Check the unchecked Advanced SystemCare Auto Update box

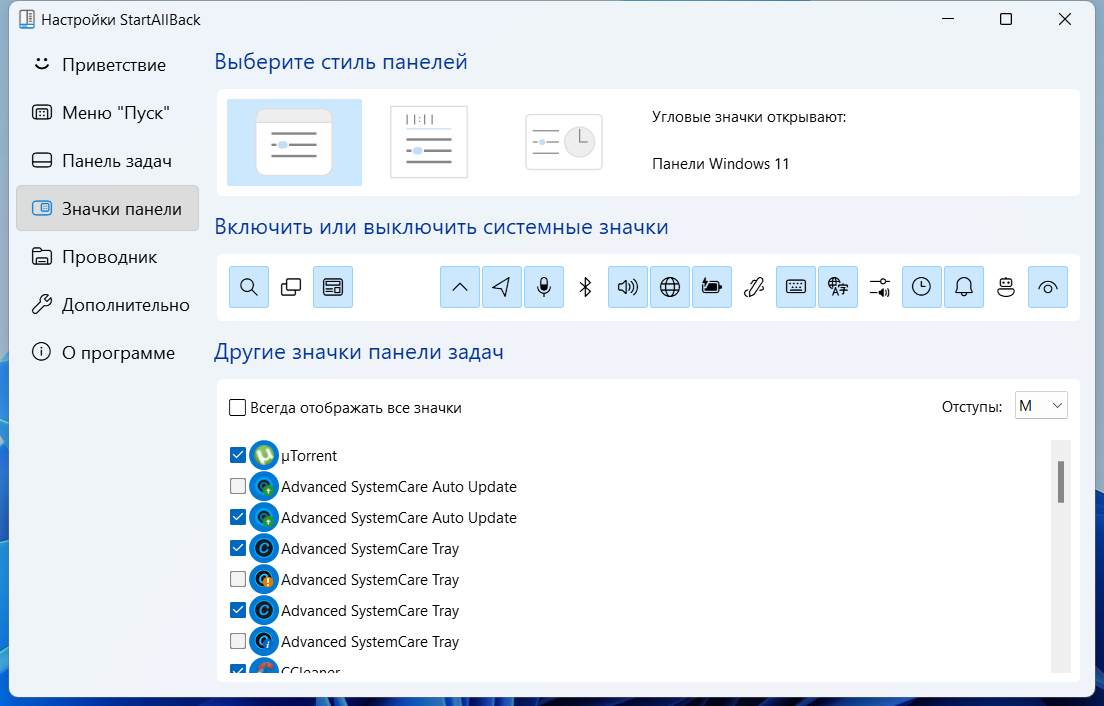(x=238, y=486)
